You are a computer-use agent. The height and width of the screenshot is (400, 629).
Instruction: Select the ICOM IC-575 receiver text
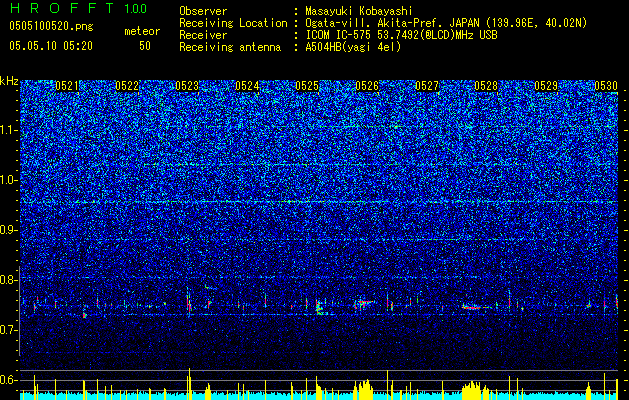point(401,35)
